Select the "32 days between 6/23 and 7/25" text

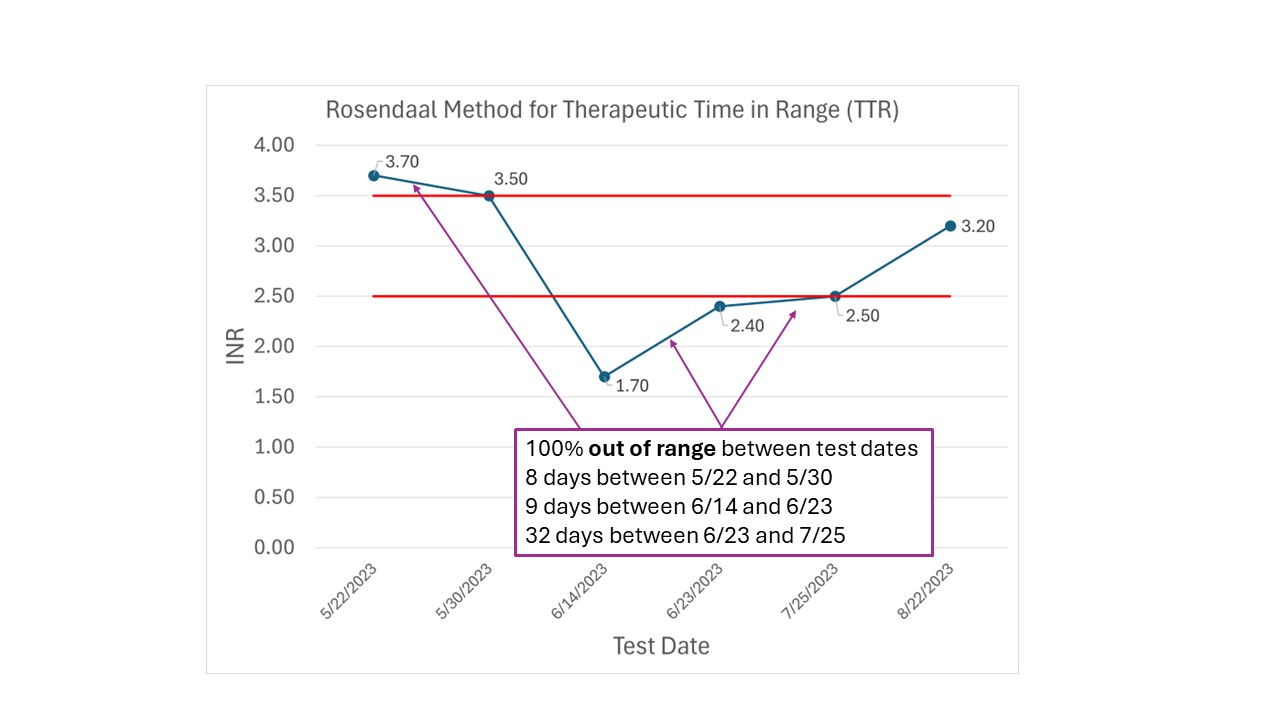coord(686,536)
